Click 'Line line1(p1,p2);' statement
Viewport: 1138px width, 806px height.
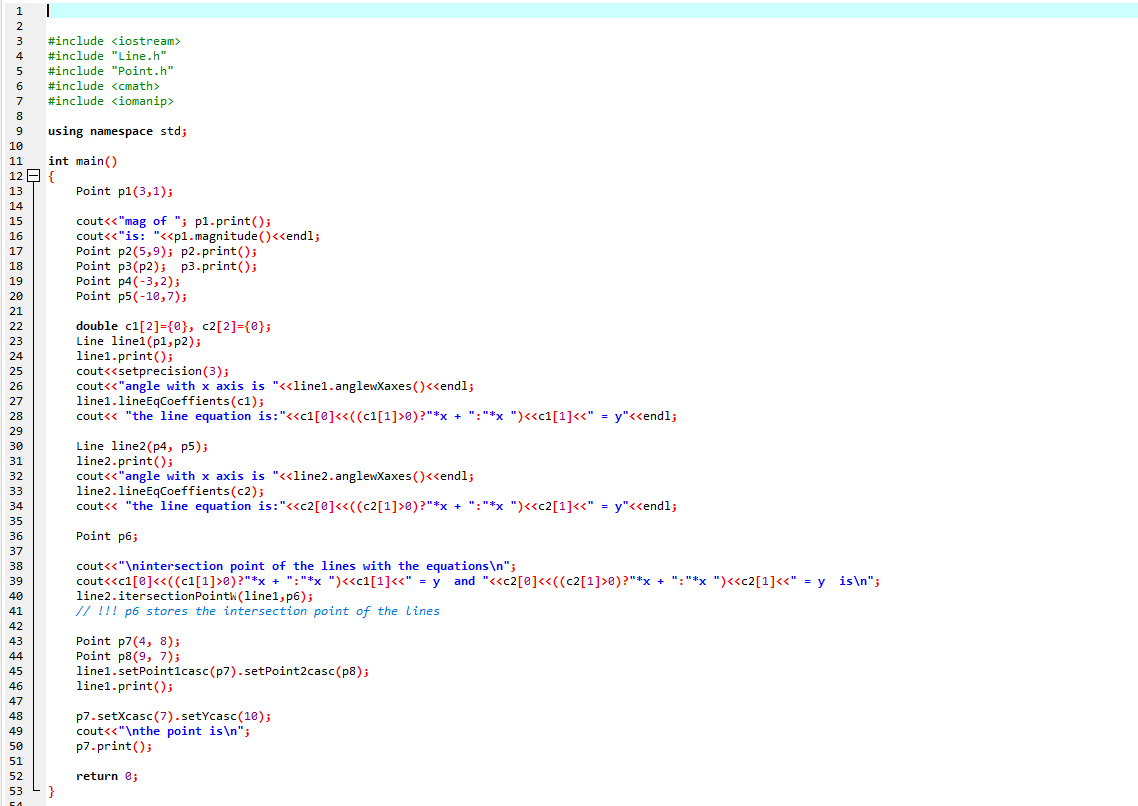pyautogui.click(x=138, y=341)
